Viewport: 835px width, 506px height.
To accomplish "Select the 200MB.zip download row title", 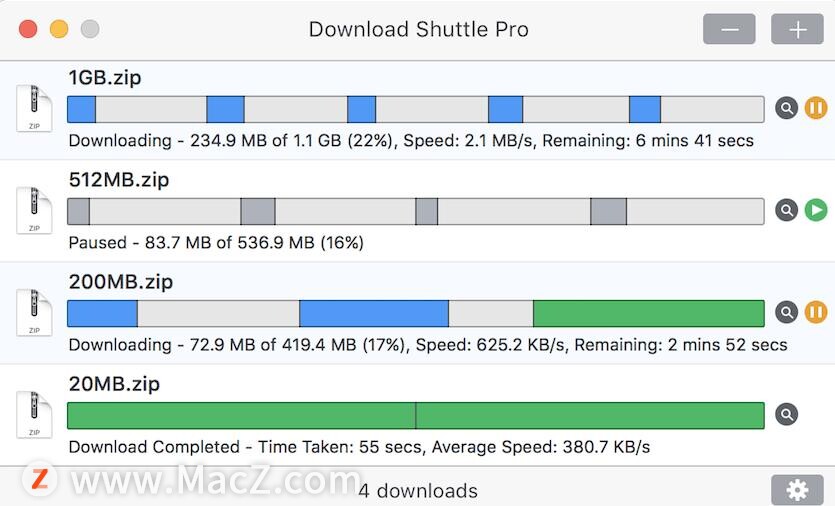I will [x=121, y=282].
